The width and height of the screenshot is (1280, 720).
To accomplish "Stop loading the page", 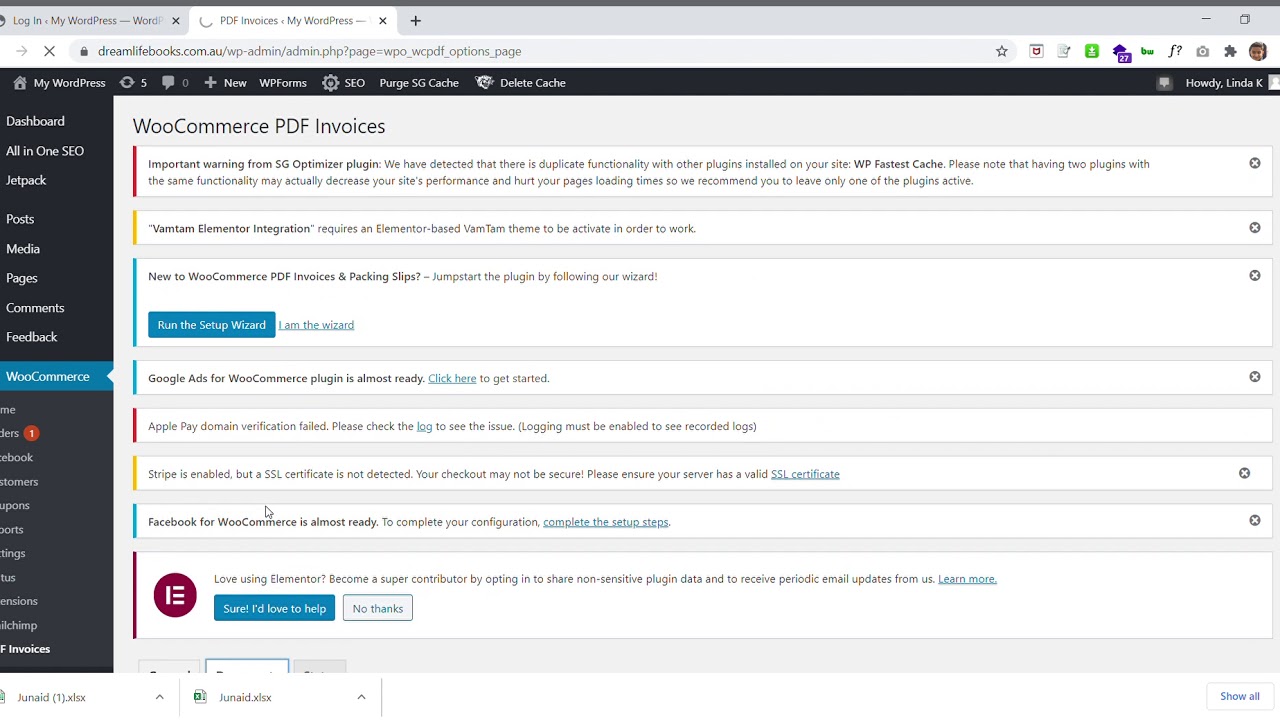I will (x=49, y=51).
